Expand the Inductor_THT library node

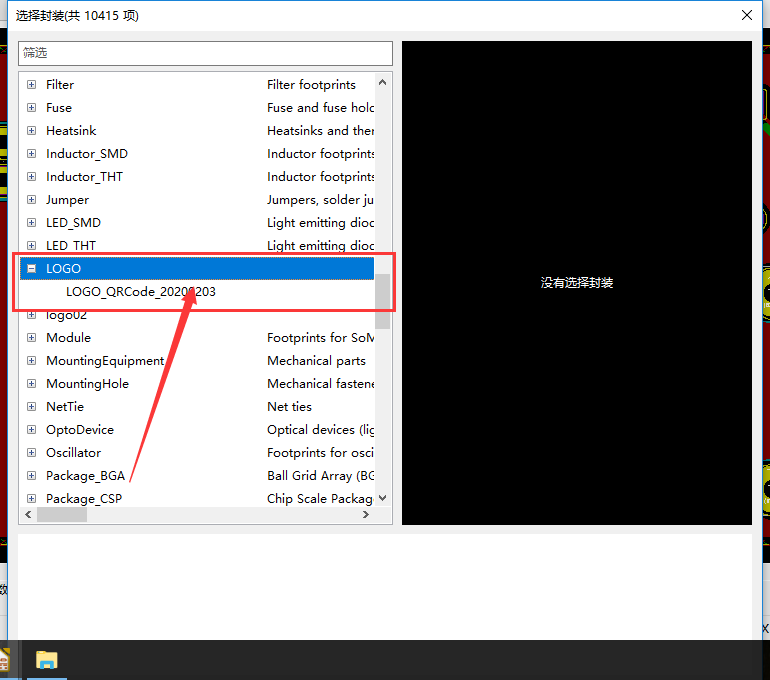[x=31, y=177]
